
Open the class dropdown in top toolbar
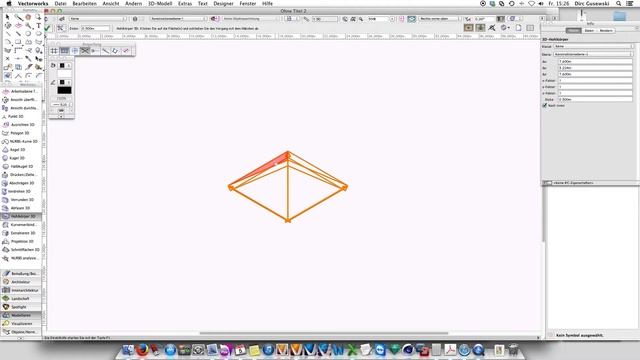coord(98,19)
